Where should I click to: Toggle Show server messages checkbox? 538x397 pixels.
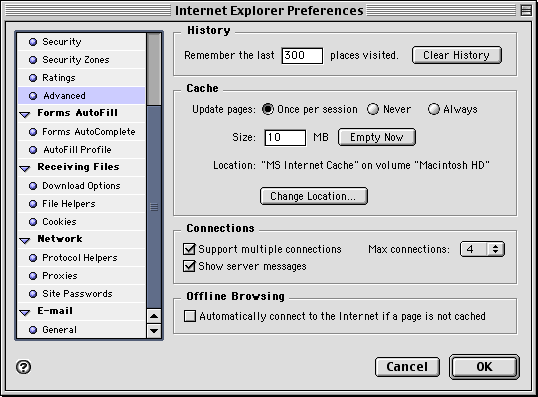click(x=189, y=266)
